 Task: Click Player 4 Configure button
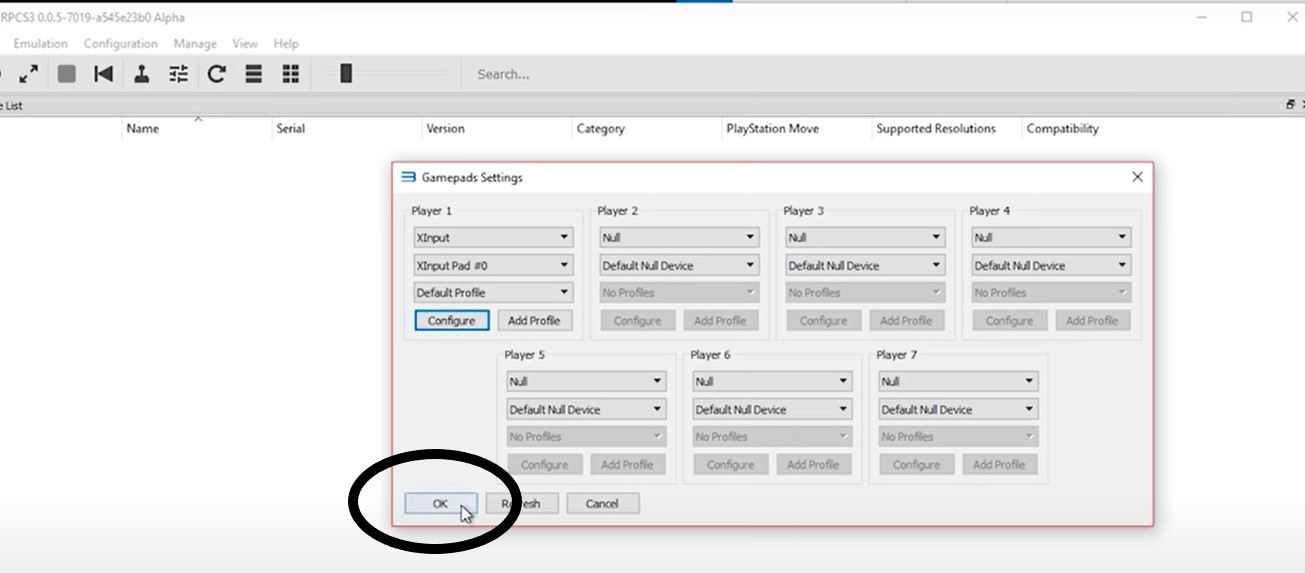(x=1010, y=321)
